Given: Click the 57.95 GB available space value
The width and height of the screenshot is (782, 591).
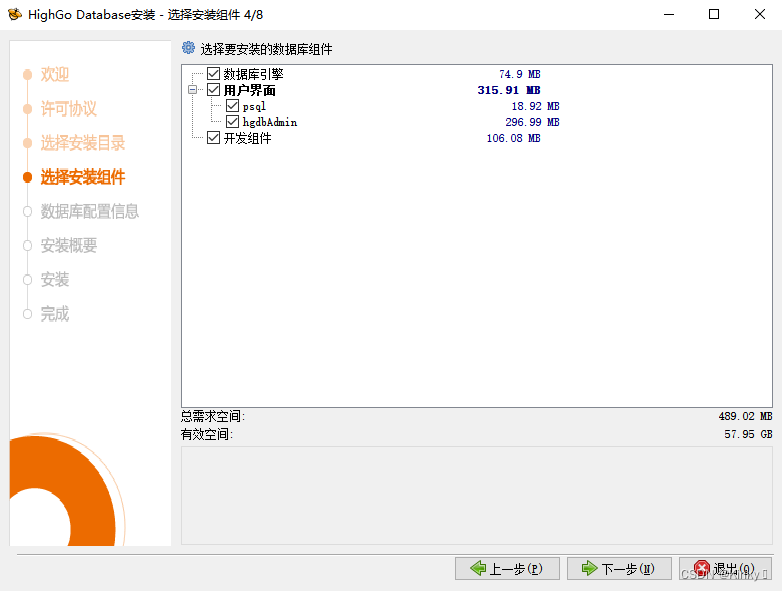Looking at the screenshot, I should [748, 434].
